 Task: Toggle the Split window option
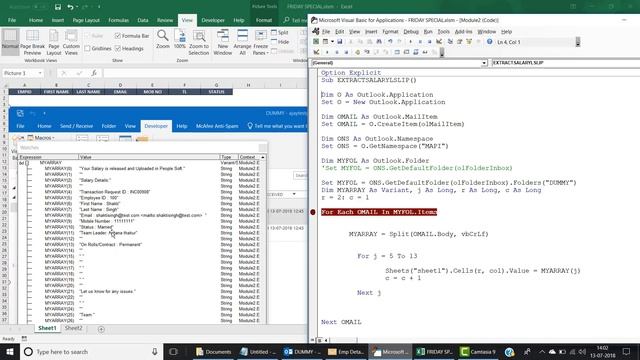click(x=280, y=32)
